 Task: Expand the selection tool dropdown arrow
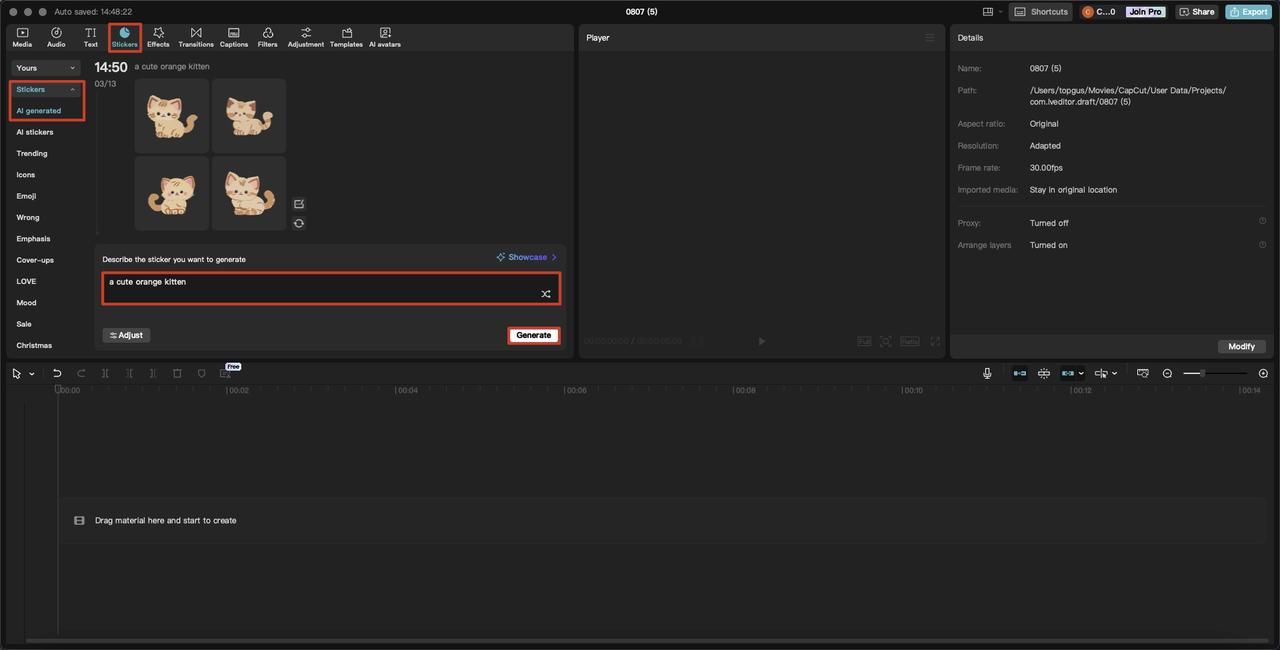pyautogui.click(x=32, y=374)
